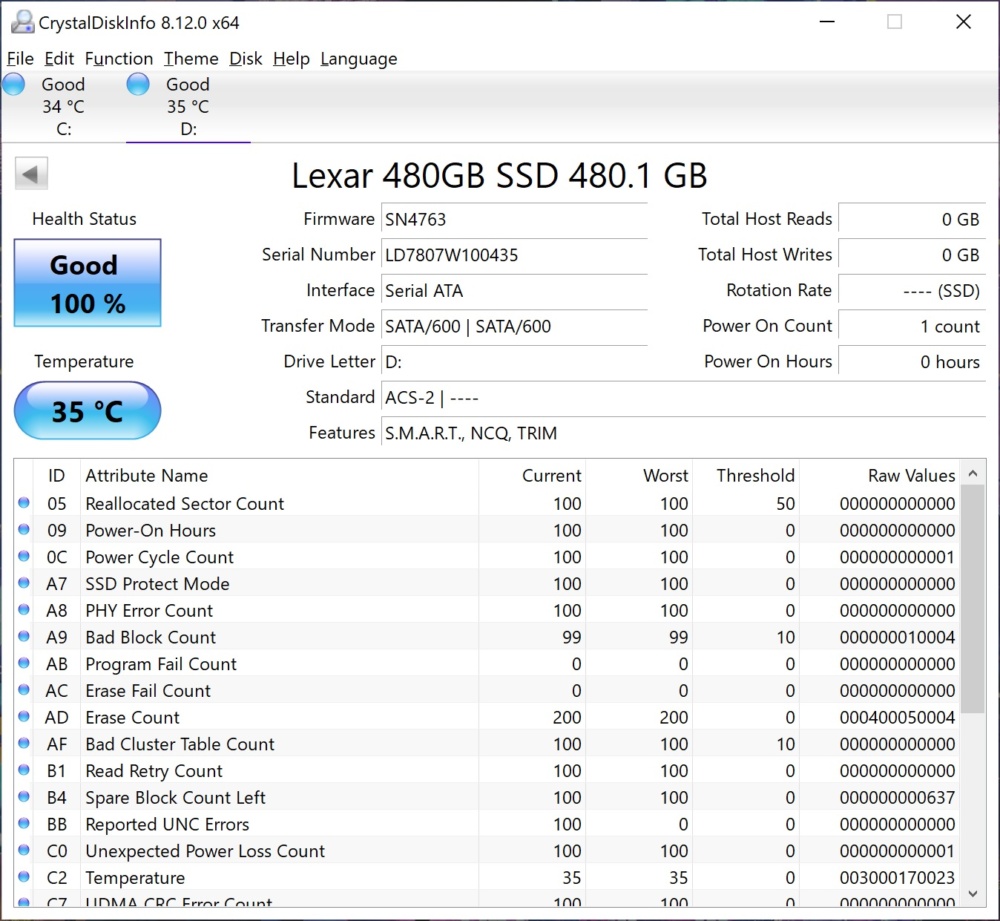Click the blue status orb for drive D:
The image size is (1000, 921).
pos(138,84)
